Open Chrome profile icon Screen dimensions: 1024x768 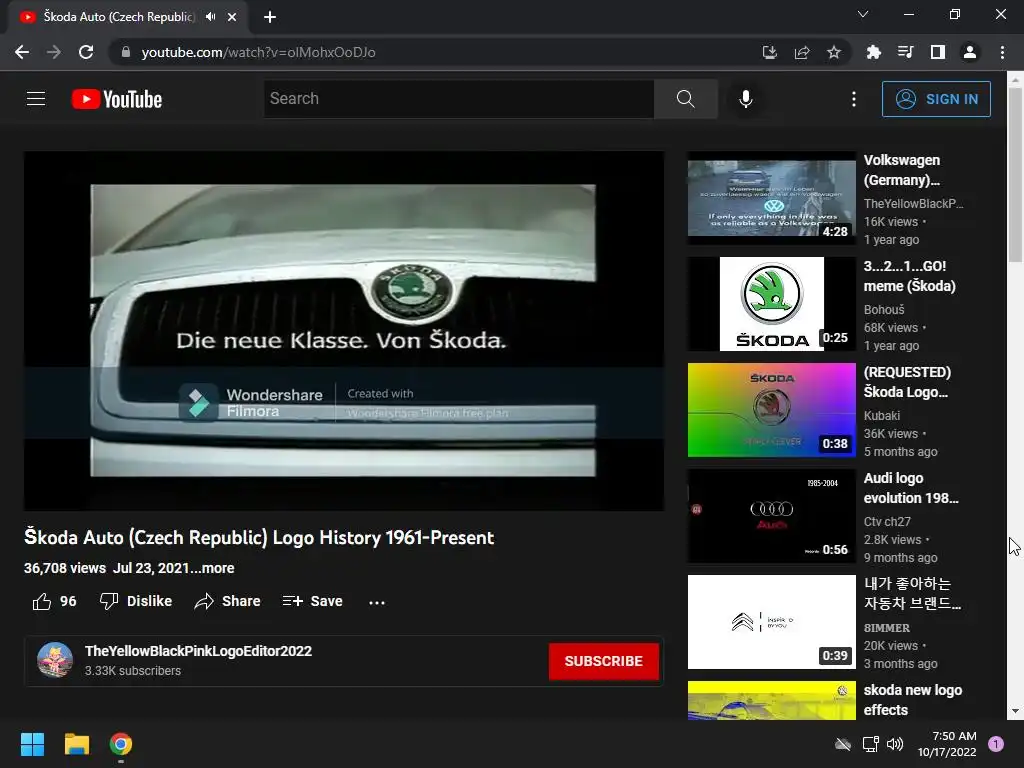click(970, 52)
